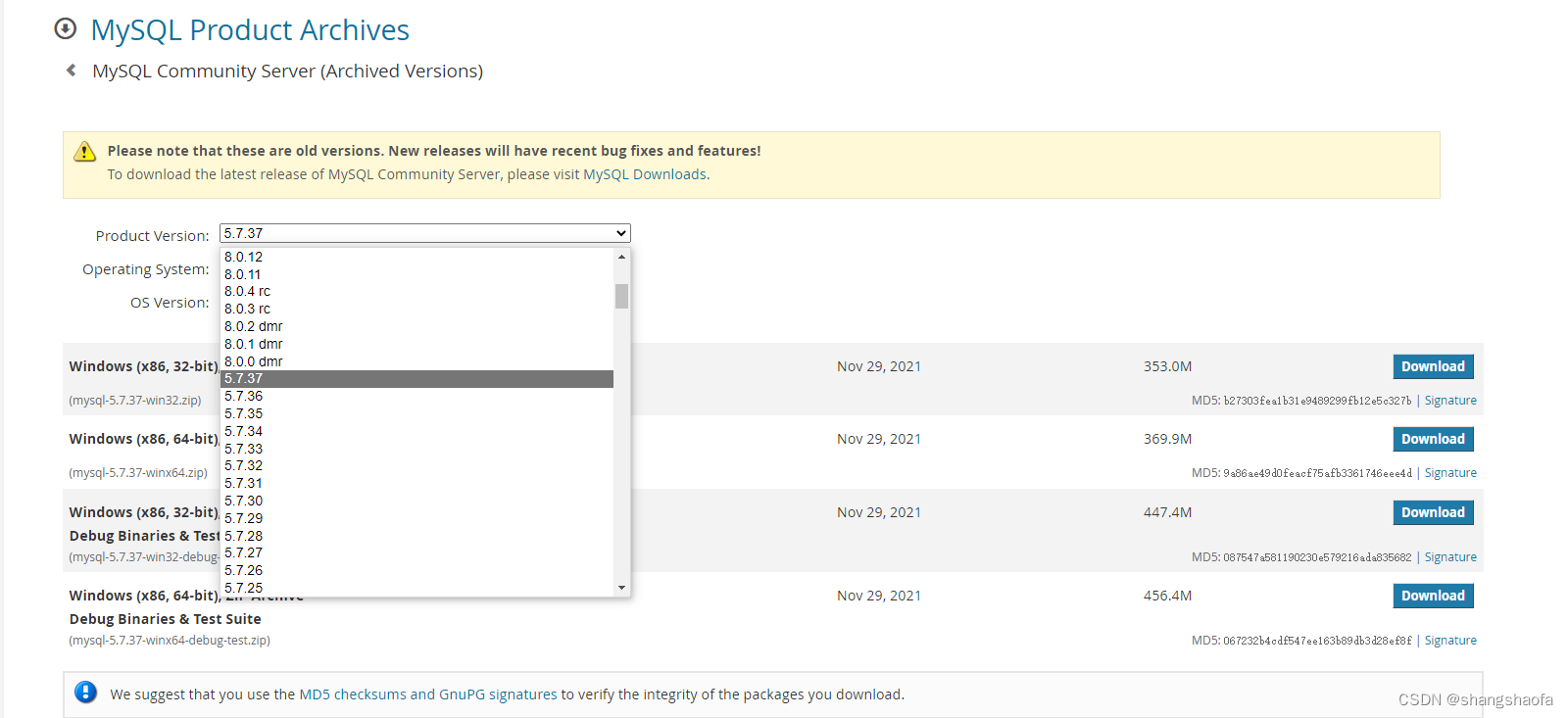
Task: Select version 5.7.25 option
Action: 417,588
